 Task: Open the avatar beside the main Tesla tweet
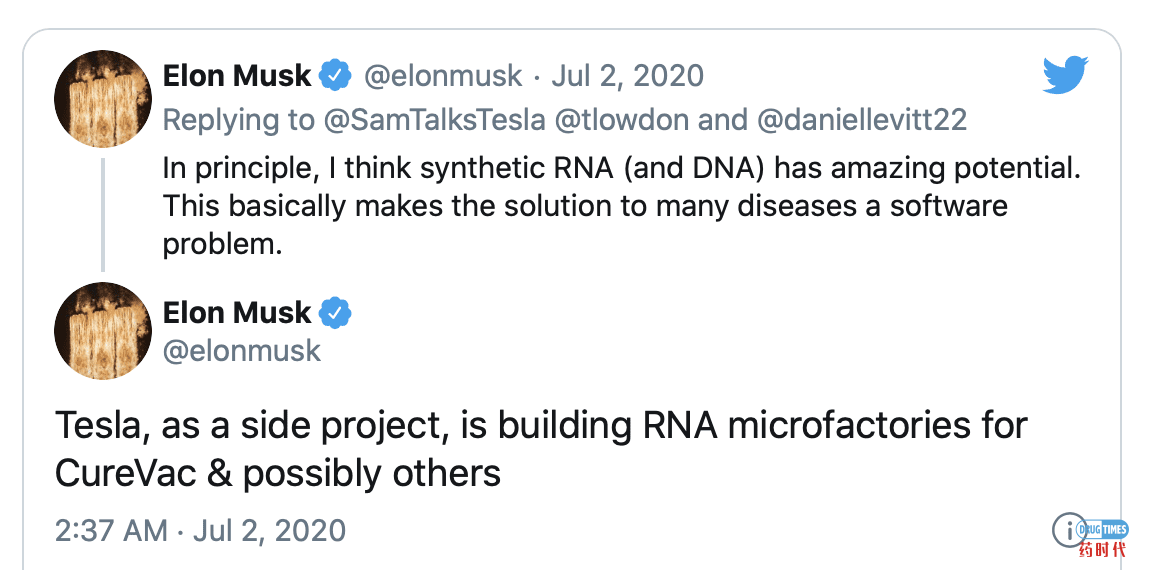(103, 331)
